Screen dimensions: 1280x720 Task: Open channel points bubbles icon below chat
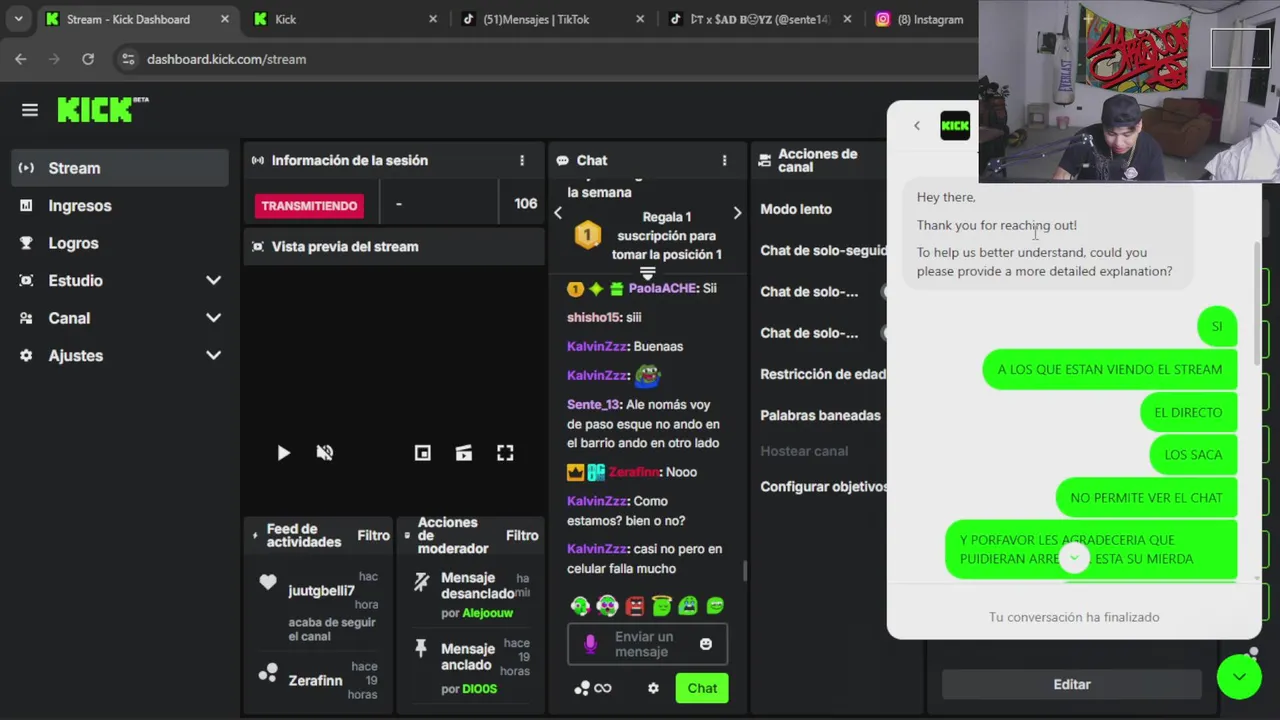[582, 688]
